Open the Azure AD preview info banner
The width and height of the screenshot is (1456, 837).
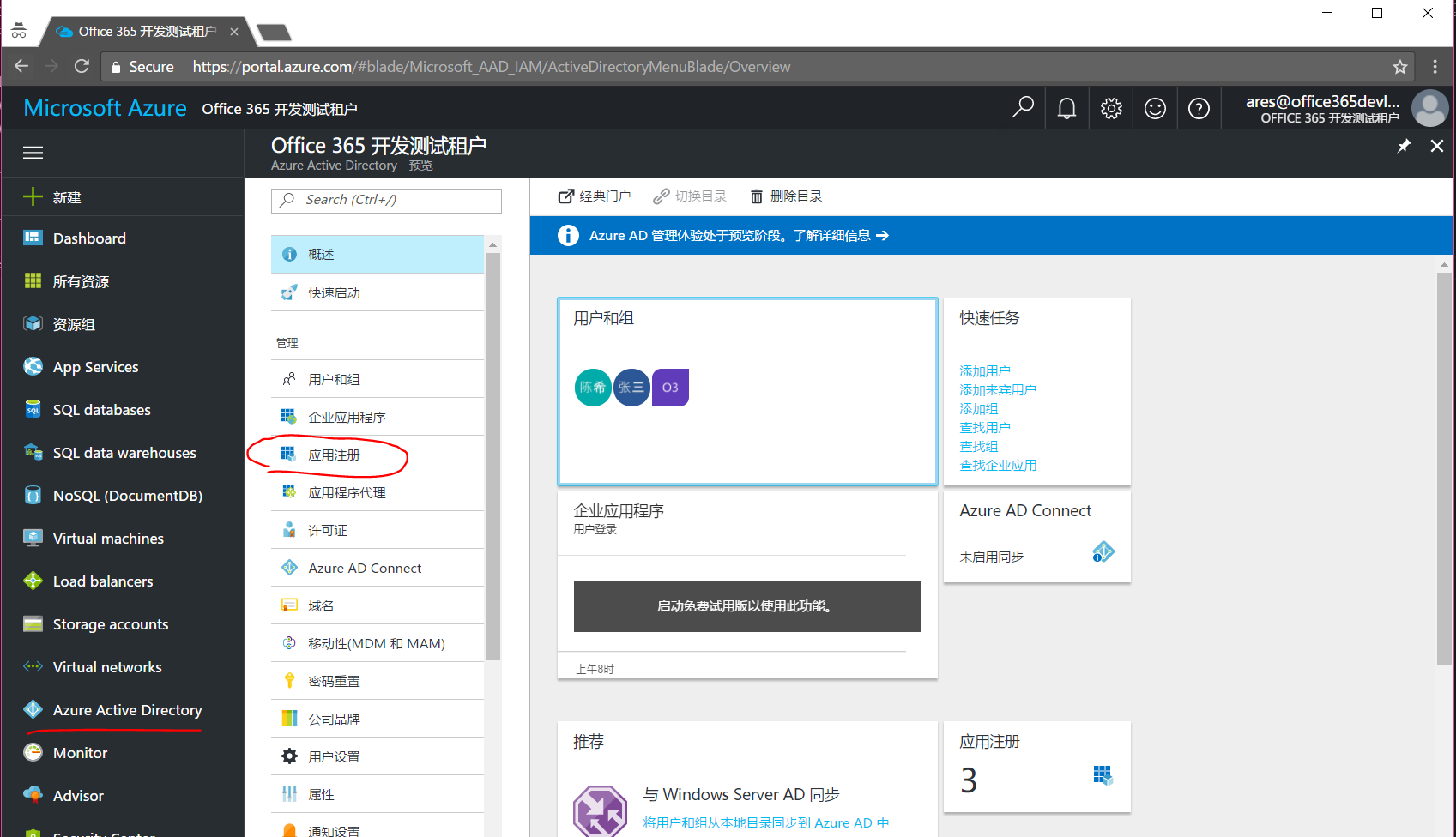click(x=991, y=236)
